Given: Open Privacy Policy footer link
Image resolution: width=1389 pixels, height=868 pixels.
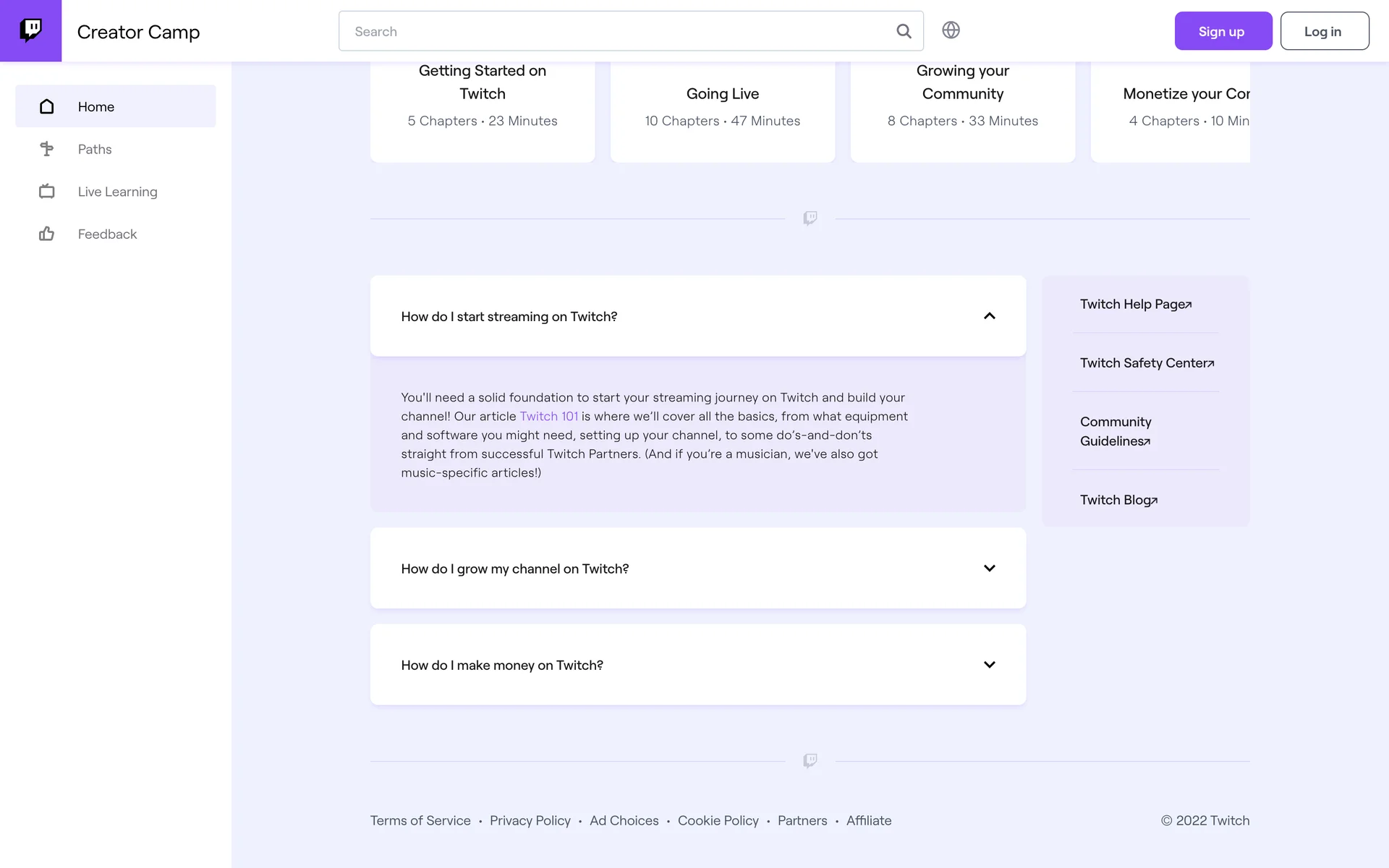Looking at the screenshot, I should coord(530,820).
